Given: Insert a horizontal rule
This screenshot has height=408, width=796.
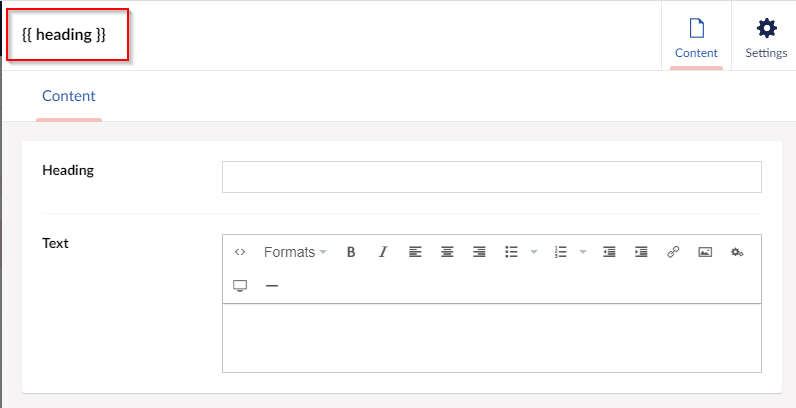Looking at the screenshot, I should pos(272,286).
